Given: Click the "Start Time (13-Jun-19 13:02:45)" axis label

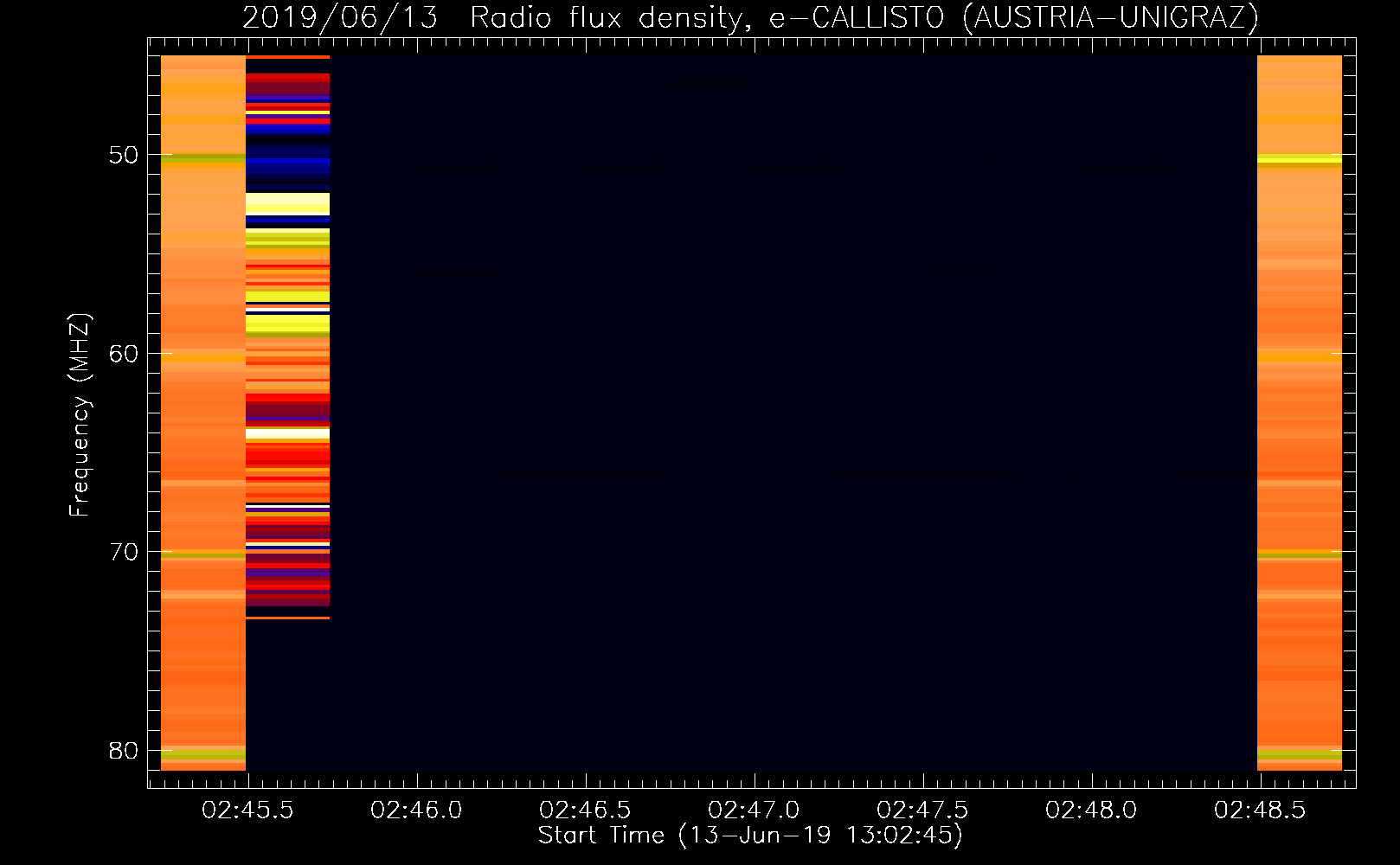Looking at the screenshot, I should point(750,836).
